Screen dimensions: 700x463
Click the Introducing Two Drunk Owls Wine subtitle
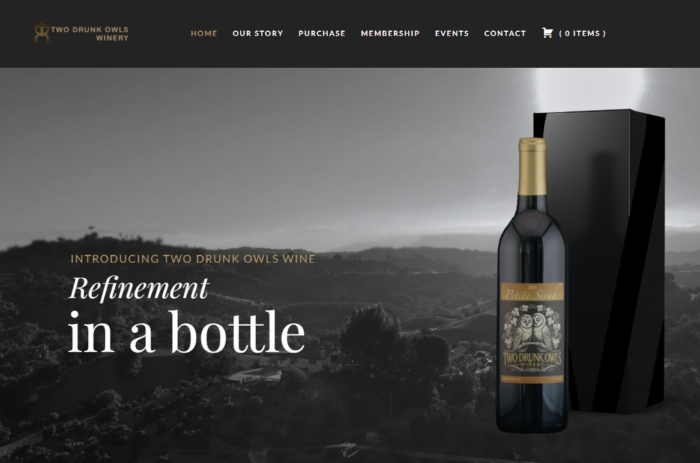193,259
